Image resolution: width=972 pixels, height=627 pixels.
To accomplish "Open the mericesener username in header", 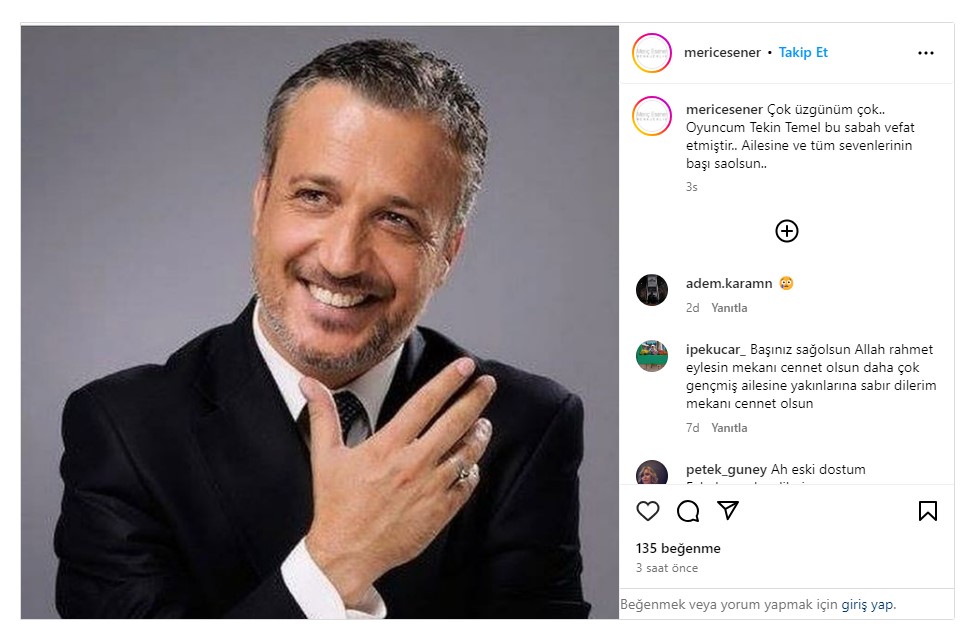I will point(722,53).
